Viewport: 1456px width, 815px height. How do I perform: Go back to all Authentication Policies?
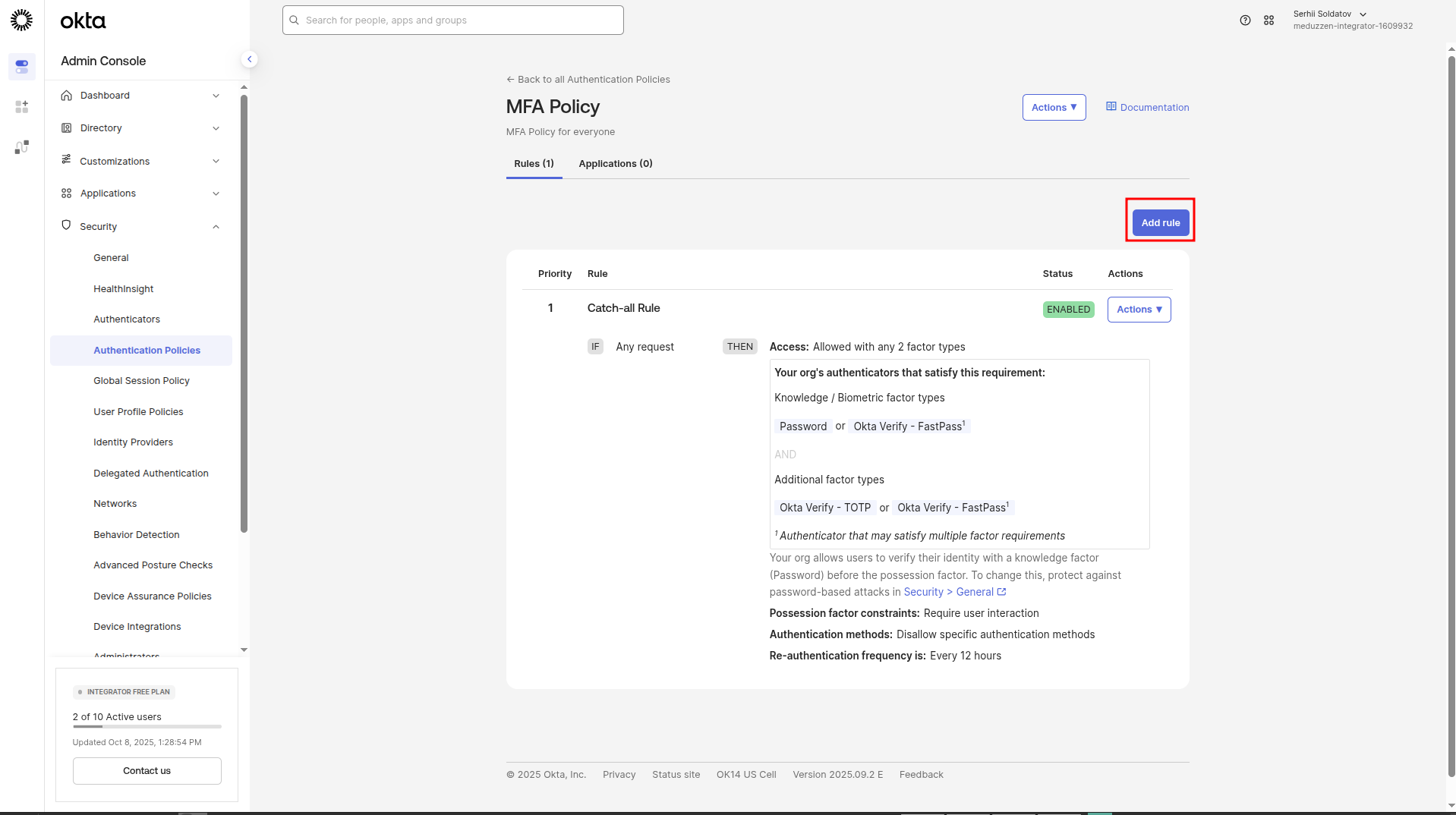(588, 80)
